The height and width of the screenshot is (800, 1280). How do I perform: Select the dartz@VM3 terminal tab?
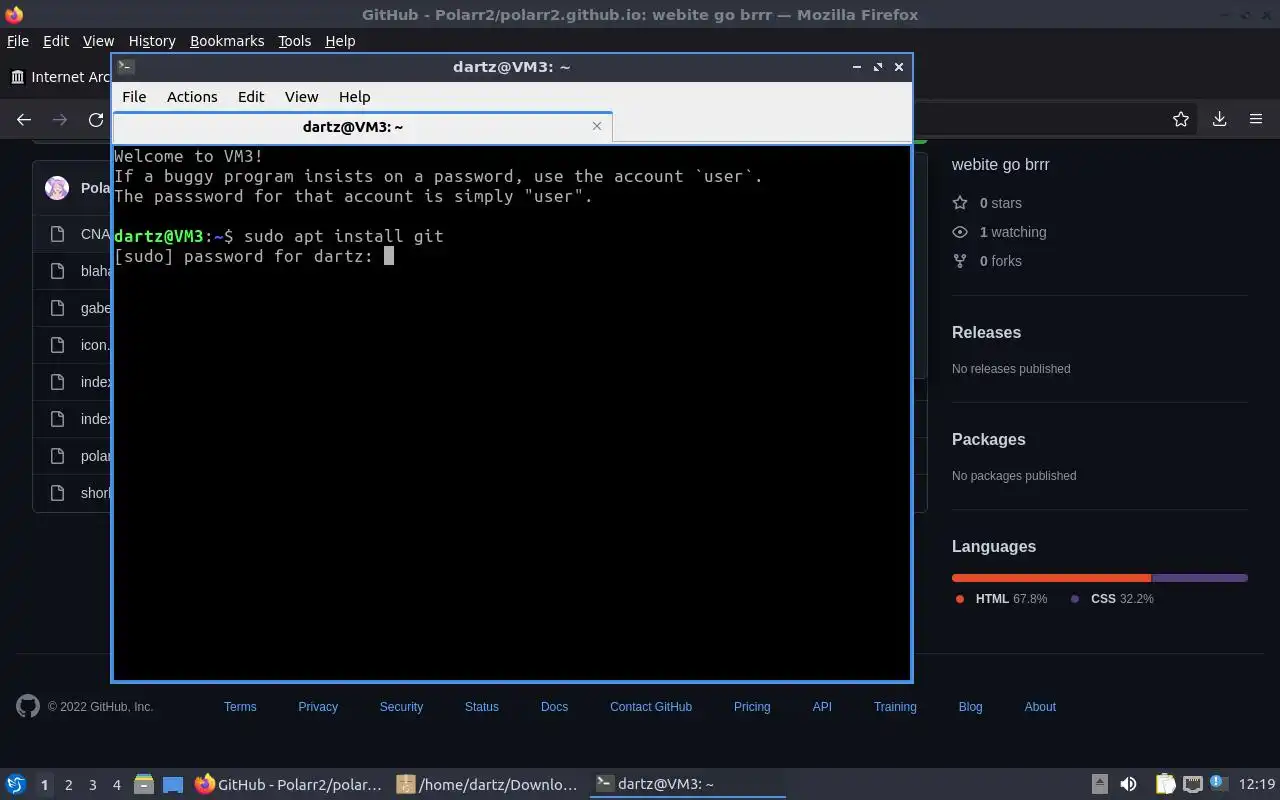click(x=362, y=127)
